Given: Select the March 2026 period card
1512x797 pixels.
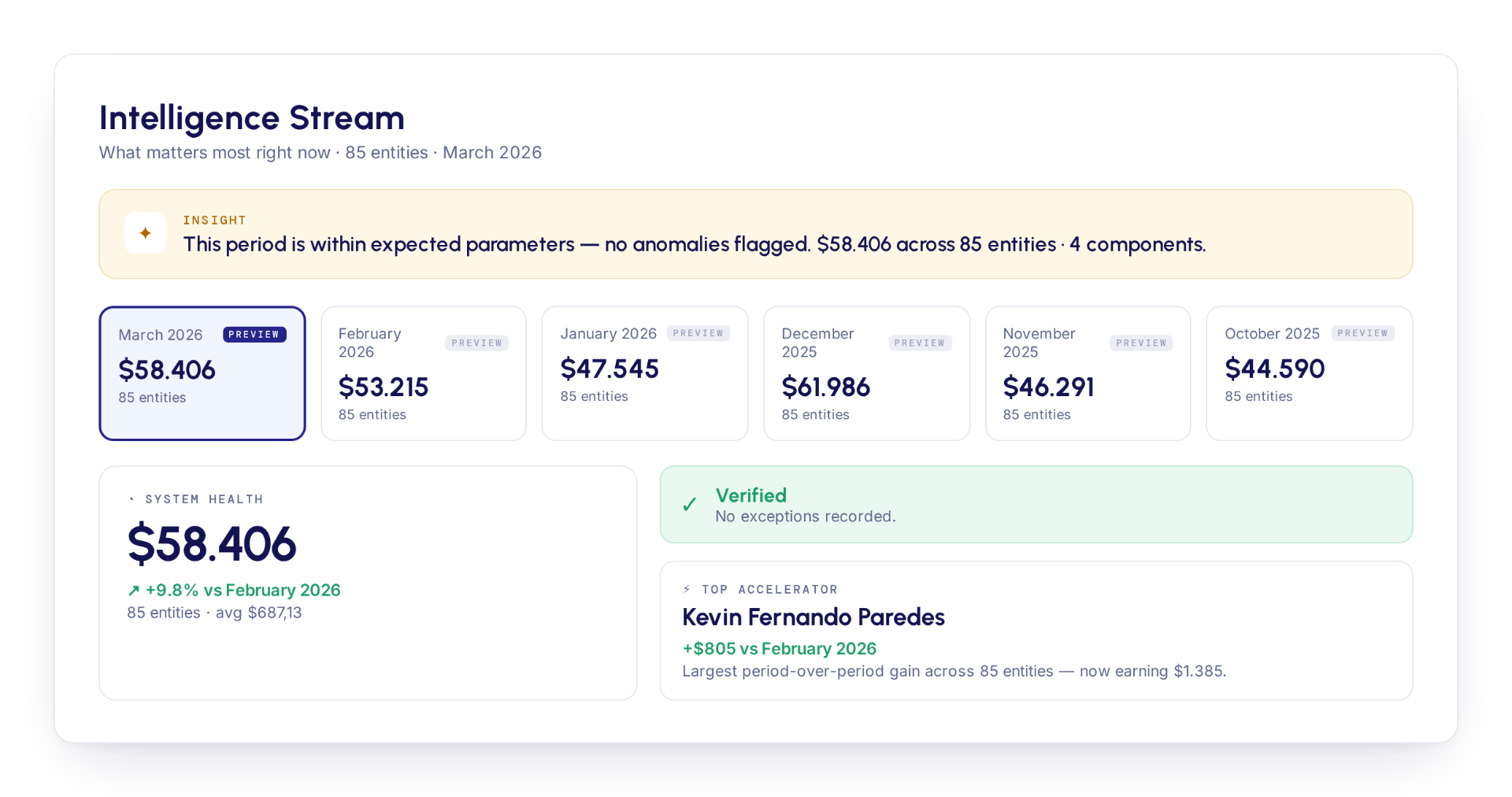Looking at the screenshot, I should (x=202, y=373).
